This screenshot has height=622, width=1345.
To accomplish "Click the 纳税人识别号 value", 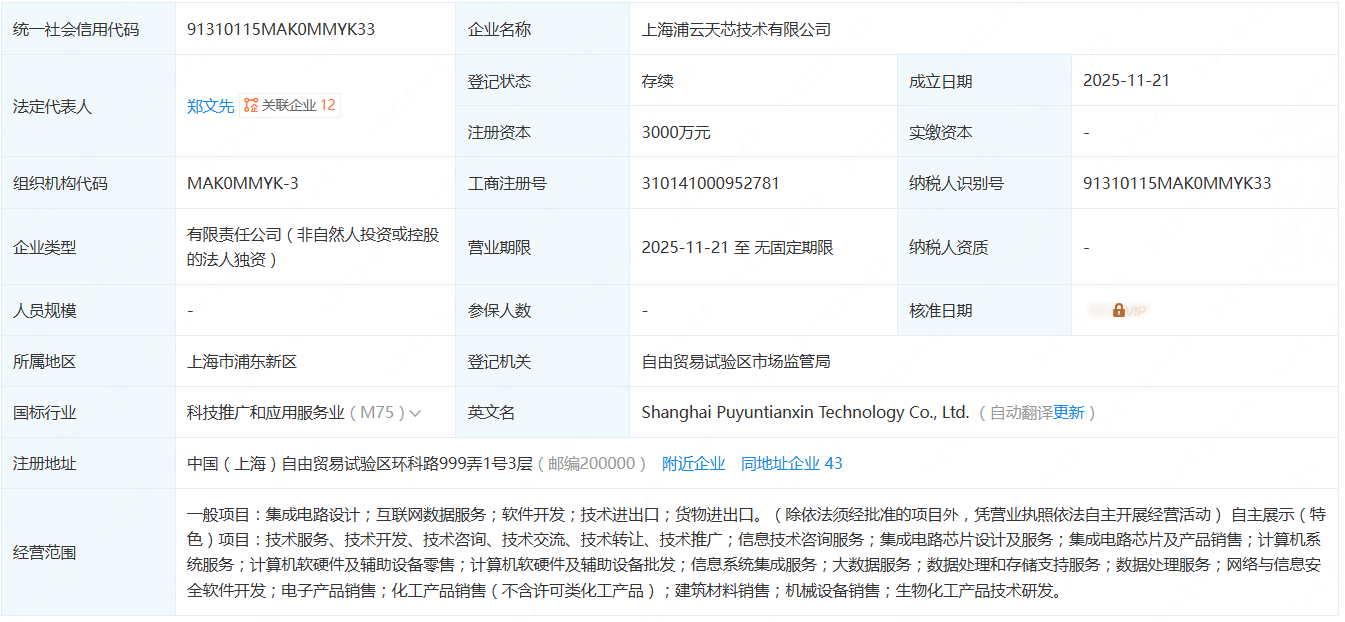I will 1177,183.
